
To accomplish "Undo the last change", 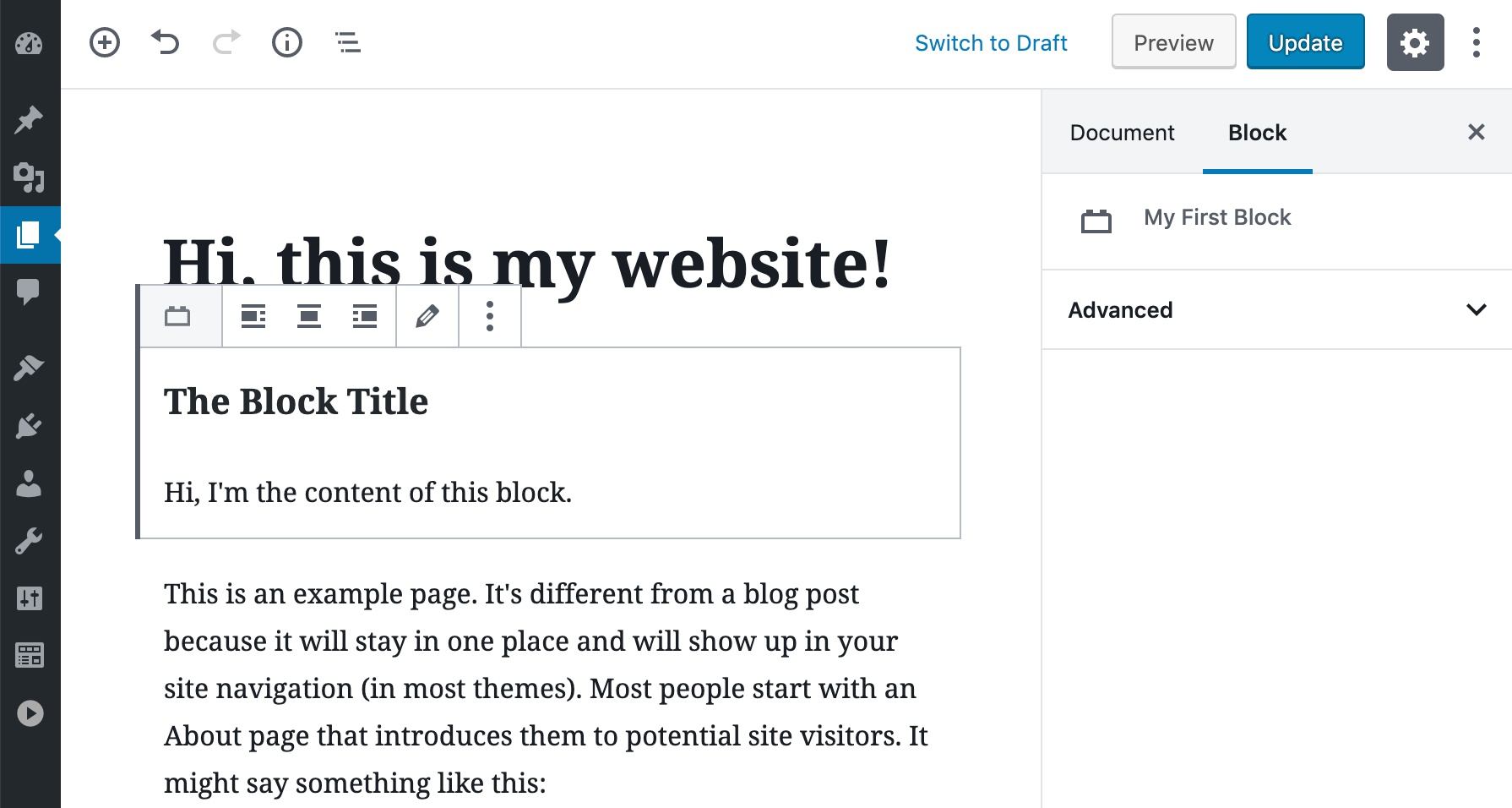I will [166, 42].
